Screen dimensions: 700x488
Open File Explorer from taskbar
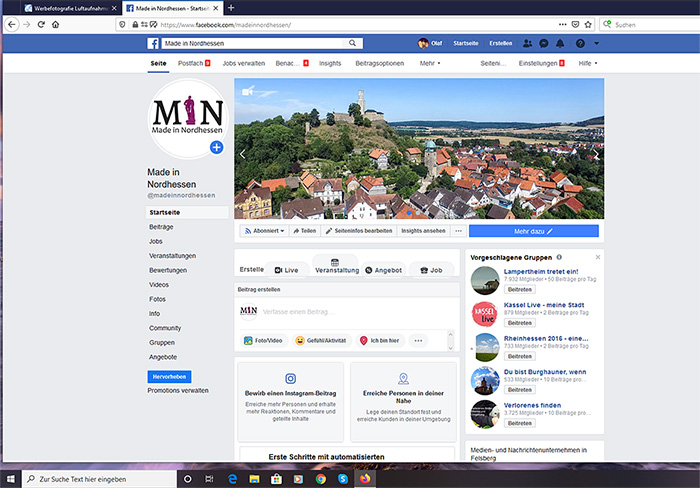click(254, 479)
